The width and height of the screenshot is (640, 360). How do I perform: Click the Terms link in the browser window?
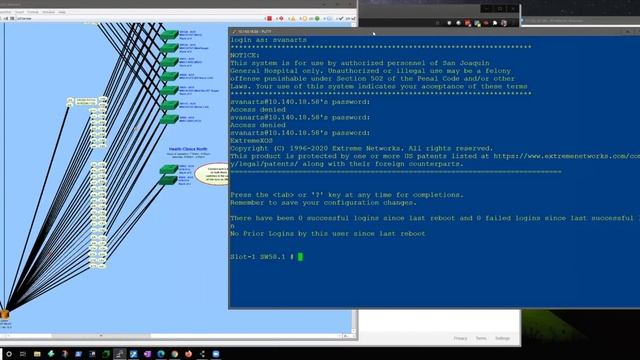481,338
